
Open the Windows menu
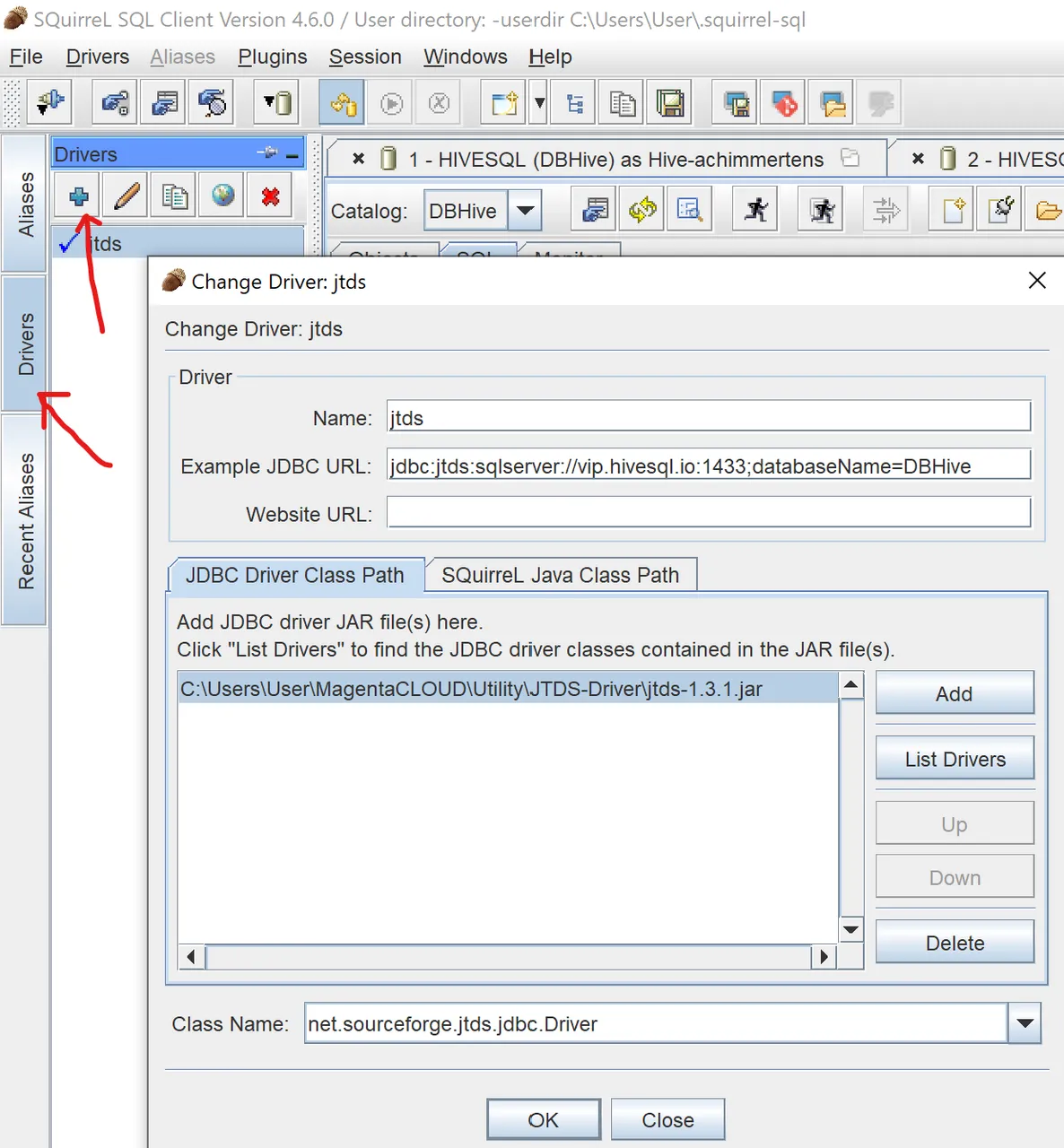(465, 57)
